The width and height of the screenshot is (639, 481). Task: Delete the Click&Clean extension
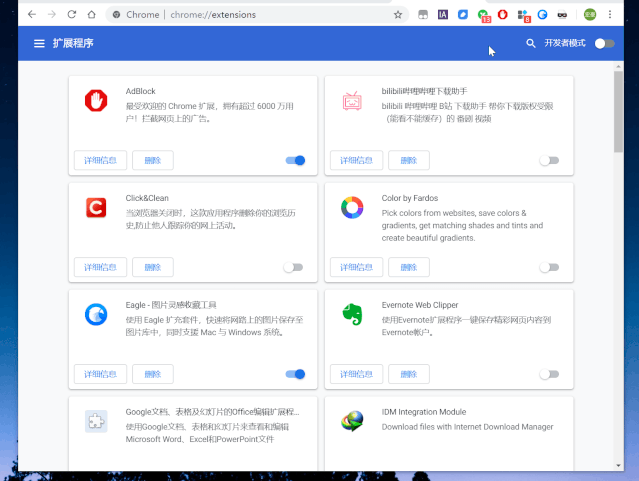[x=153, y=267]
